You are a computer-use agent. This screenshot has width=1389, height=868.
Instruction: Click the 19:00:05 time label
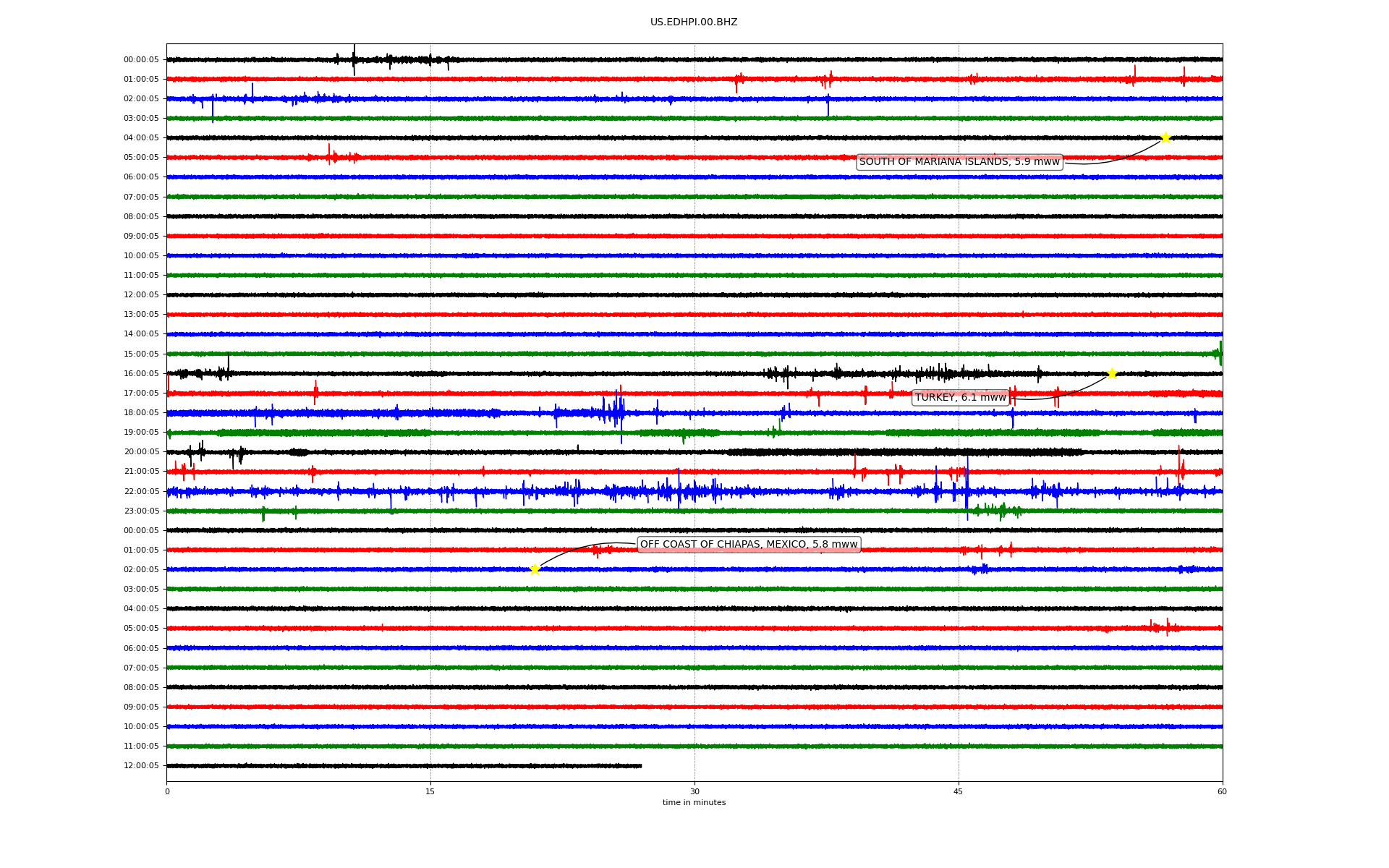tap(141, 432)
